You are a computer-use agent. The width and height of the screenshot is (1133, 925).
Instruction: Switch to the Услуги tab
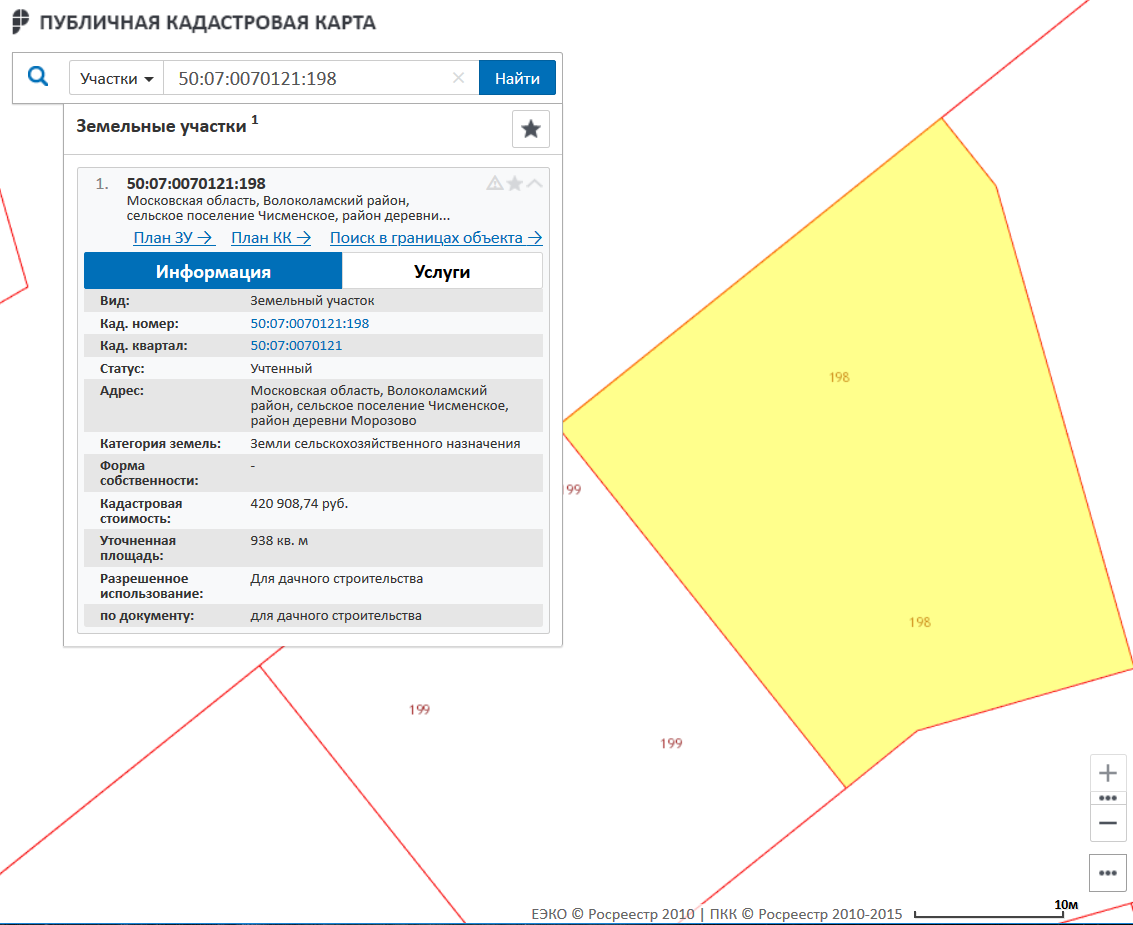point(442,272)
